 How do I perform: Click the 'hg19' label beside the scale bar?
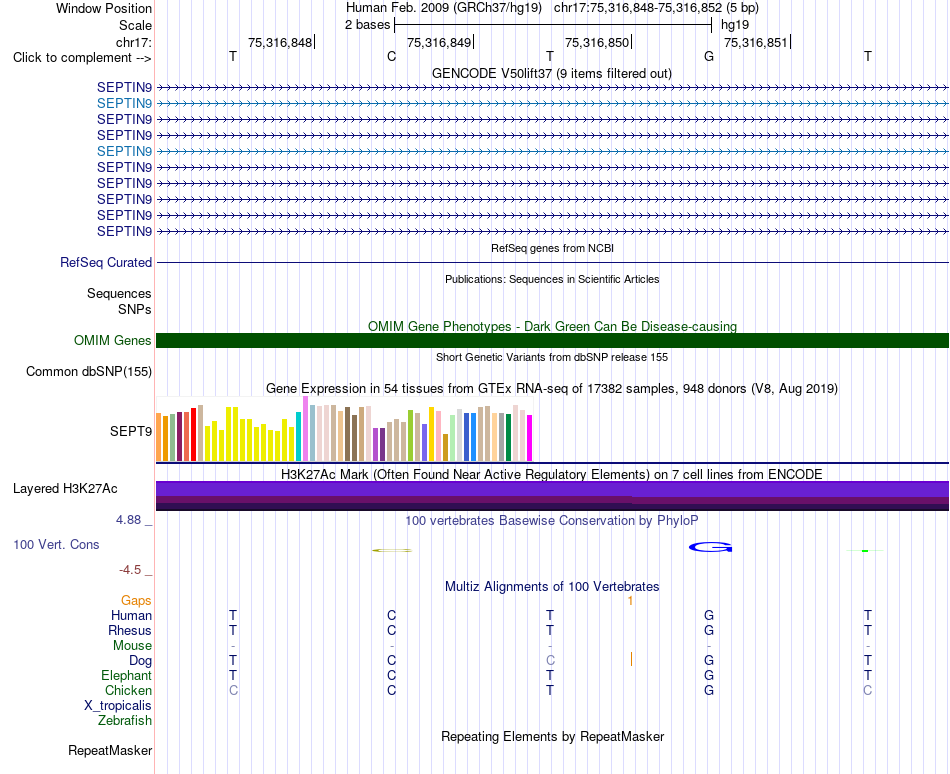(734, 25)
